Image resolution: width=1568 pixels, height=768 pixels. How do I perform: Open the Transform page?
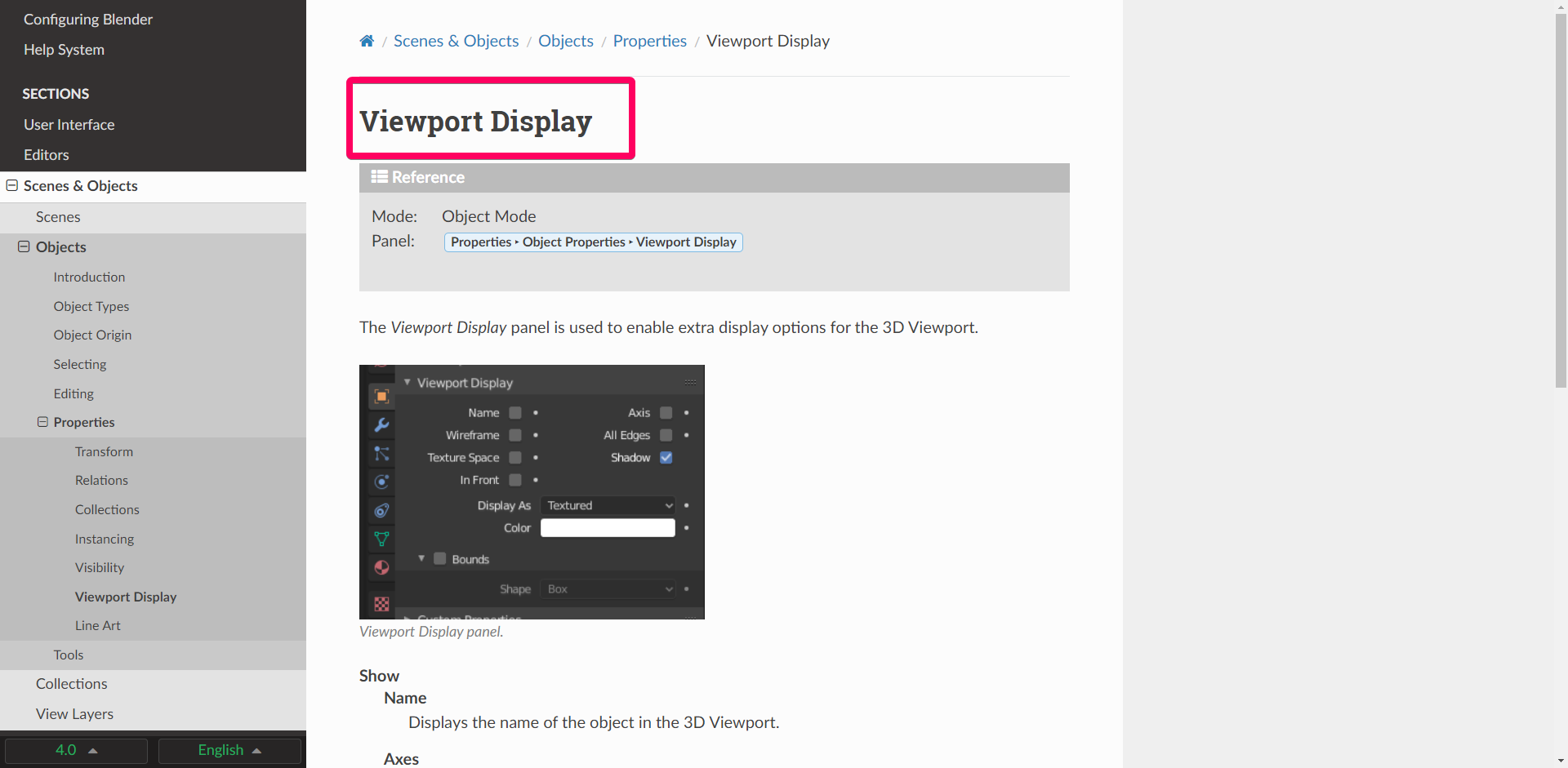[x=104, y=452]
